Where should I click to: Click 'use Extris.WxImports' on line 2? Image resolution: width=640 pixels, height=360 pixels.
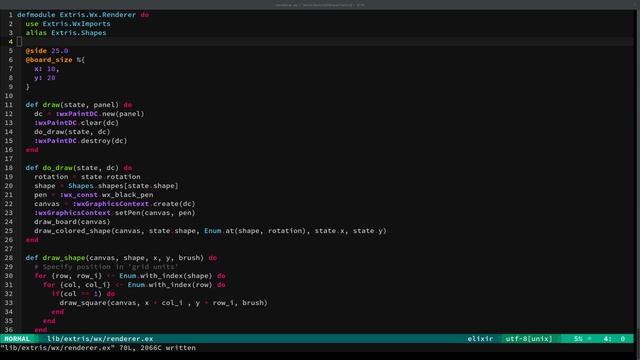[x=68, y=24]
